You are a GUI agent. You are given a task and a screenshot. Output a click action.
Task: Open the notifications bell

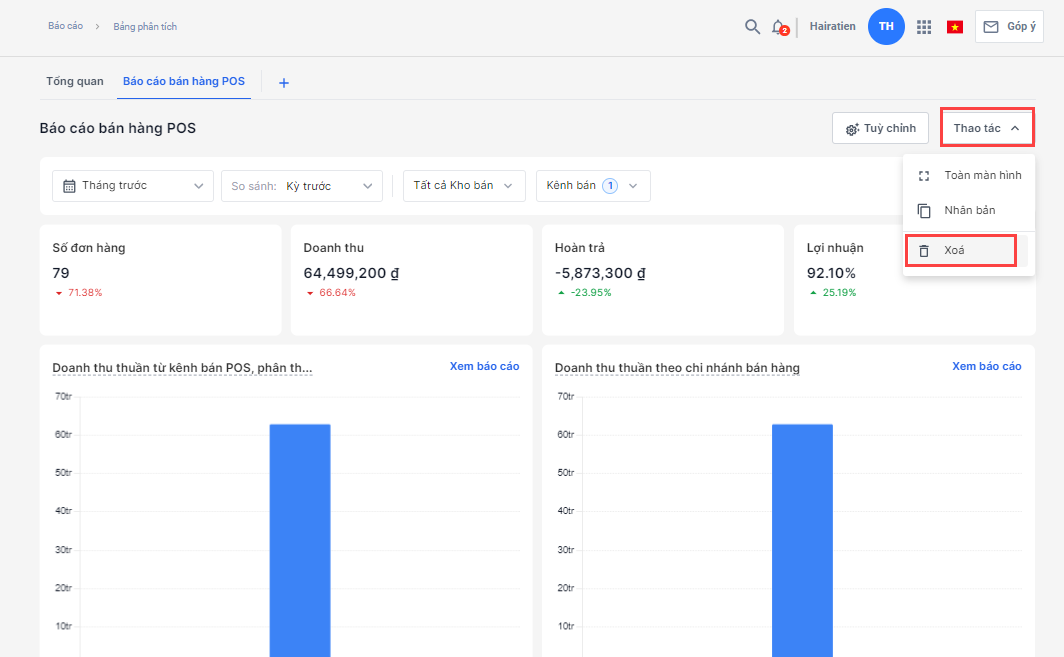pos(779,27)
